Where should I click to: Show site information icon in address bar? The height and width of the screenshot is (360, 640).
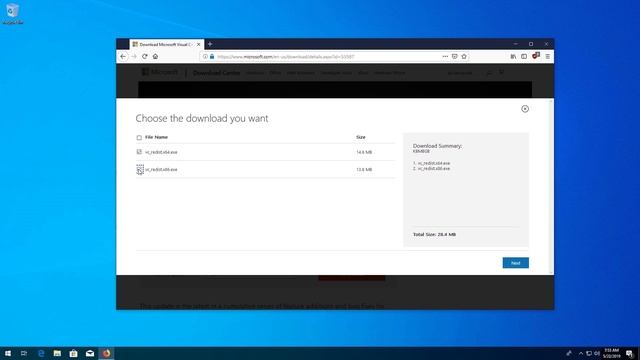click(205, 57)
